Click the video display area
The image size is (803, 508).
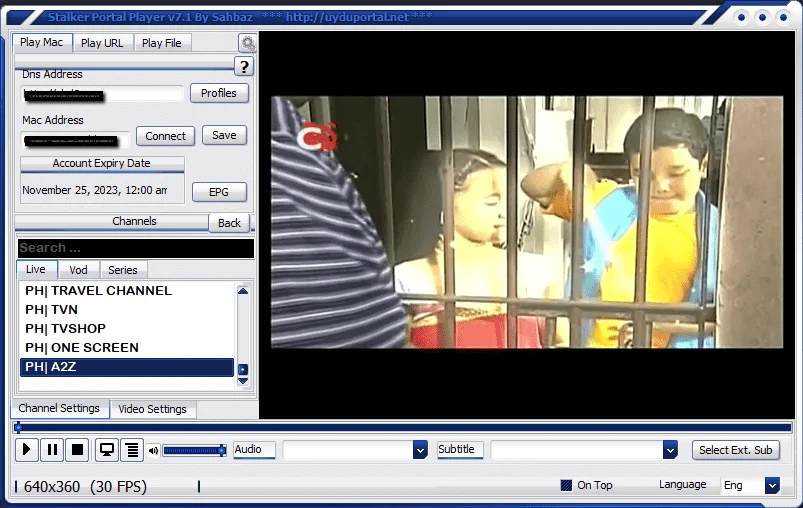527,224
